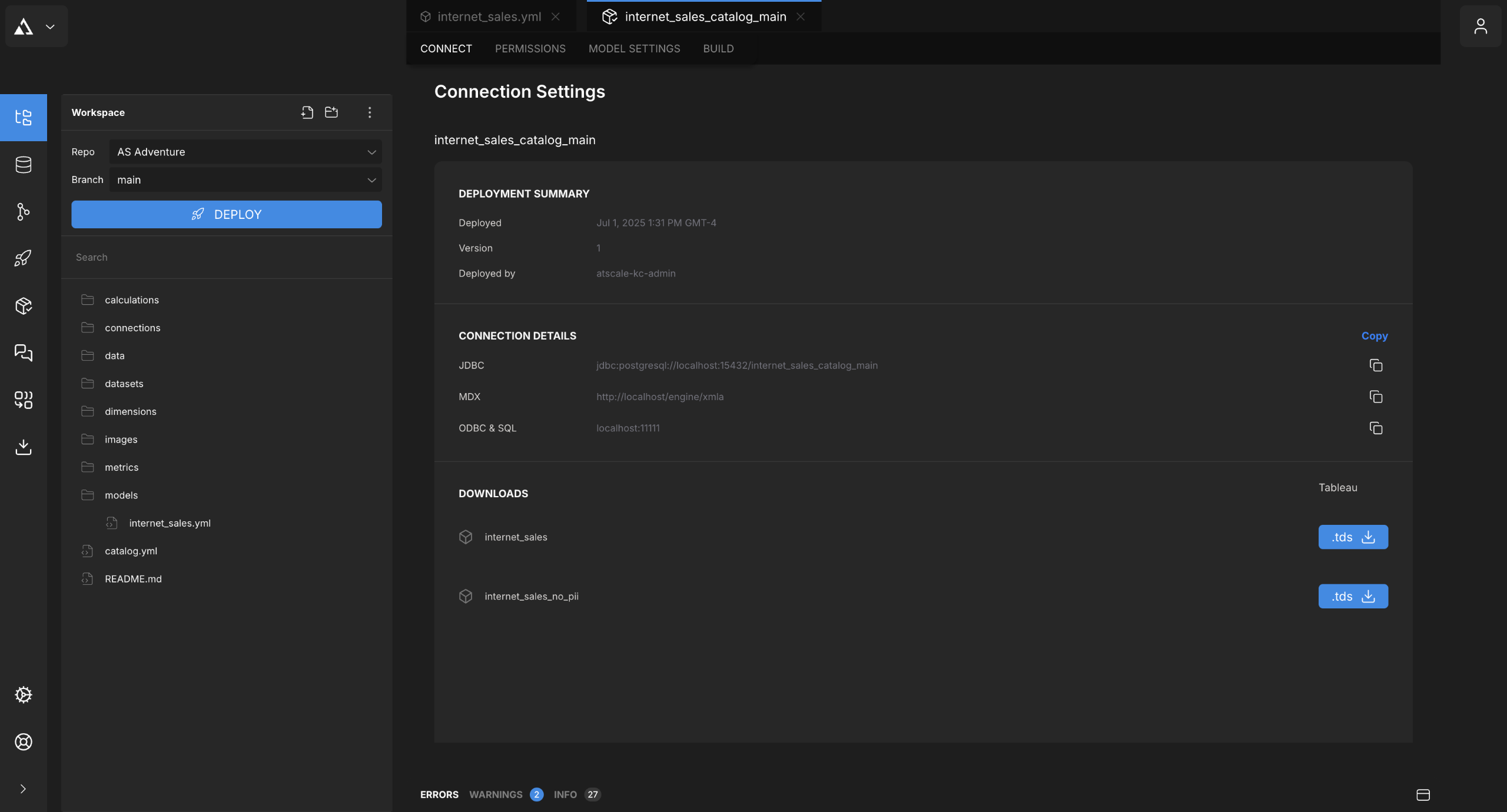Download .tds for internet_sales_no_pii
The width and height of the screenshot is (1507, 812).
coord(1353,597)
